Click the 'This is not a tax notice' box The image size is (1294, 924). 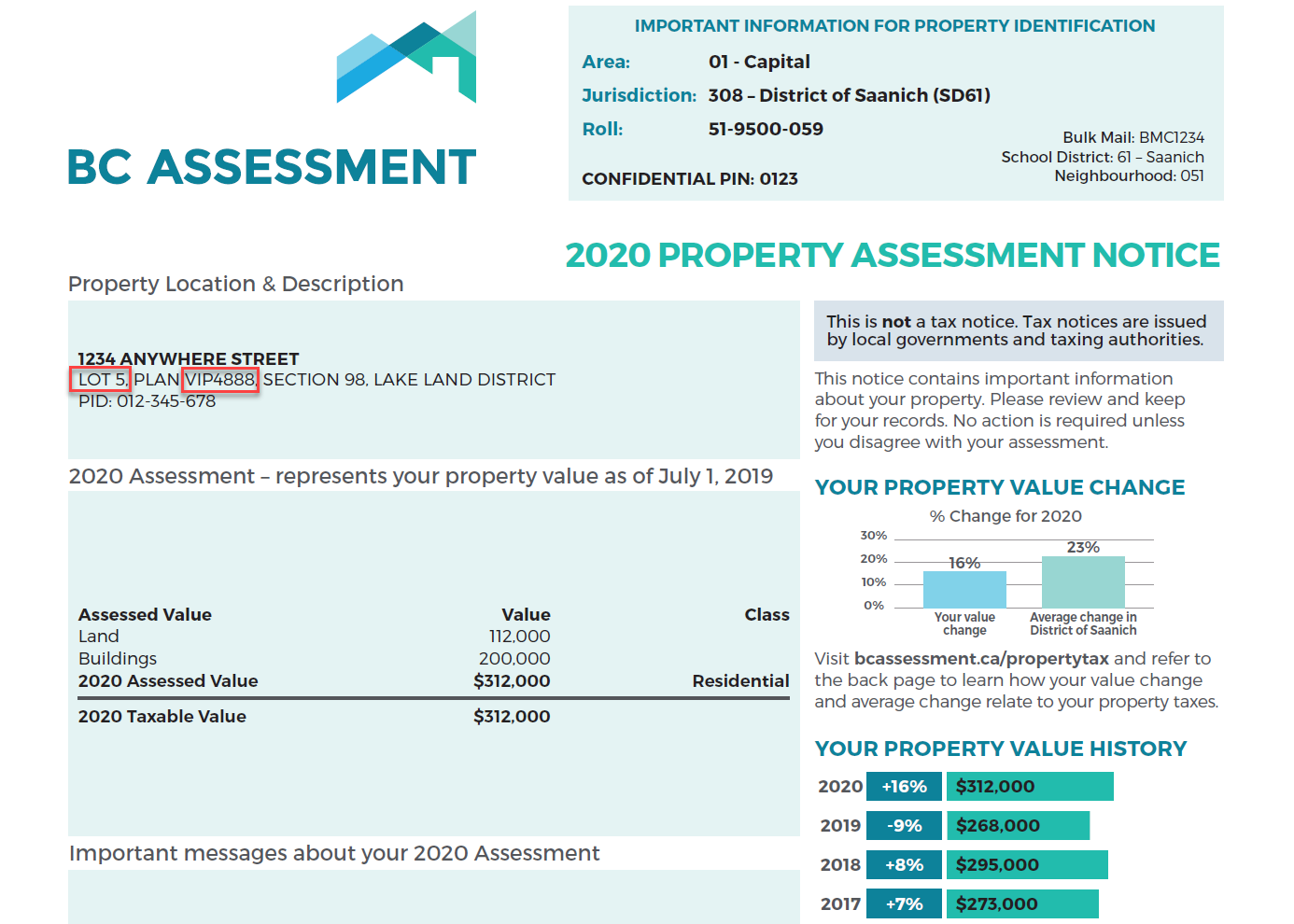coord(1019,330)
